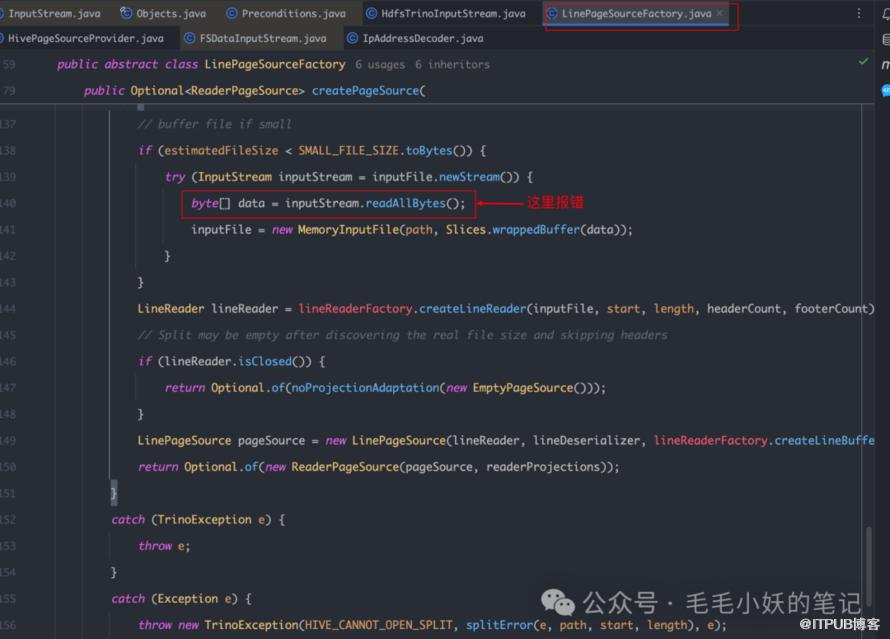Open the editor tabs options menu
The height and width of the screenshot is (639, 890).
(858, 14)
